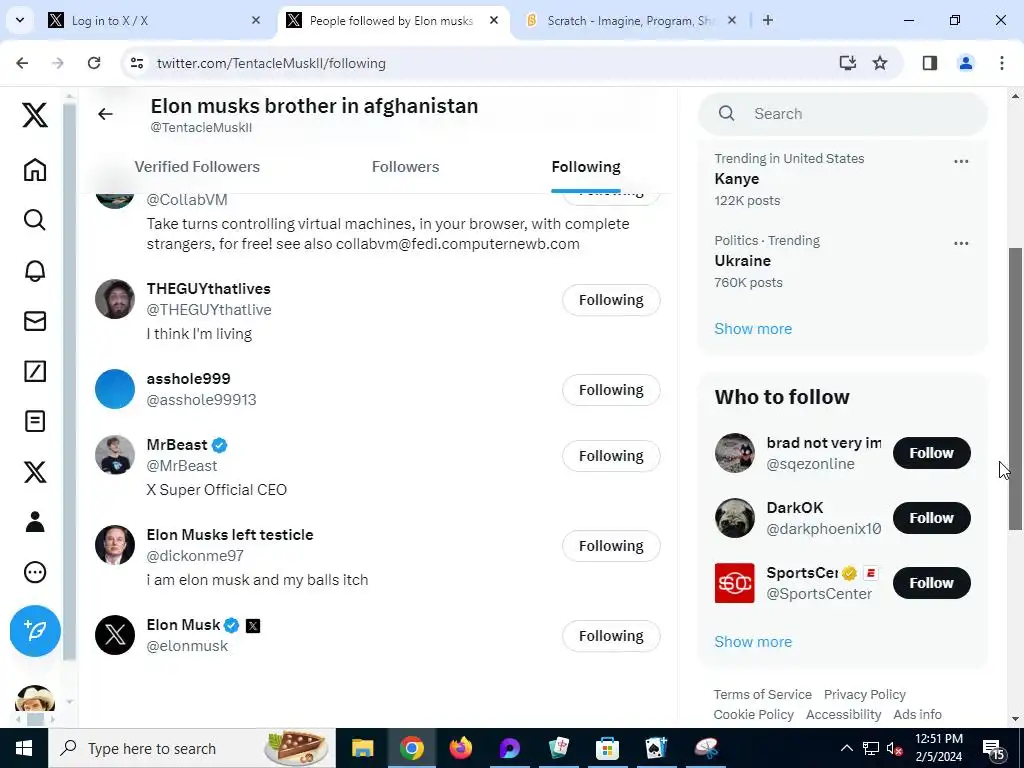The image size is (1024, 768).
Task: Open File Explorer in taskbar
Action: coord(362,748)
